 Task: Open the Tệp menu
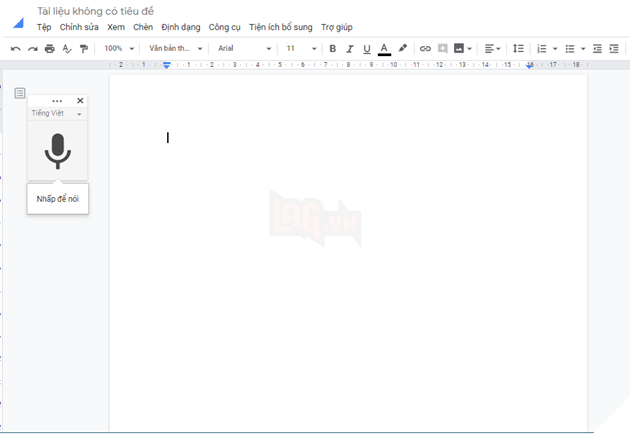point(44,27)
